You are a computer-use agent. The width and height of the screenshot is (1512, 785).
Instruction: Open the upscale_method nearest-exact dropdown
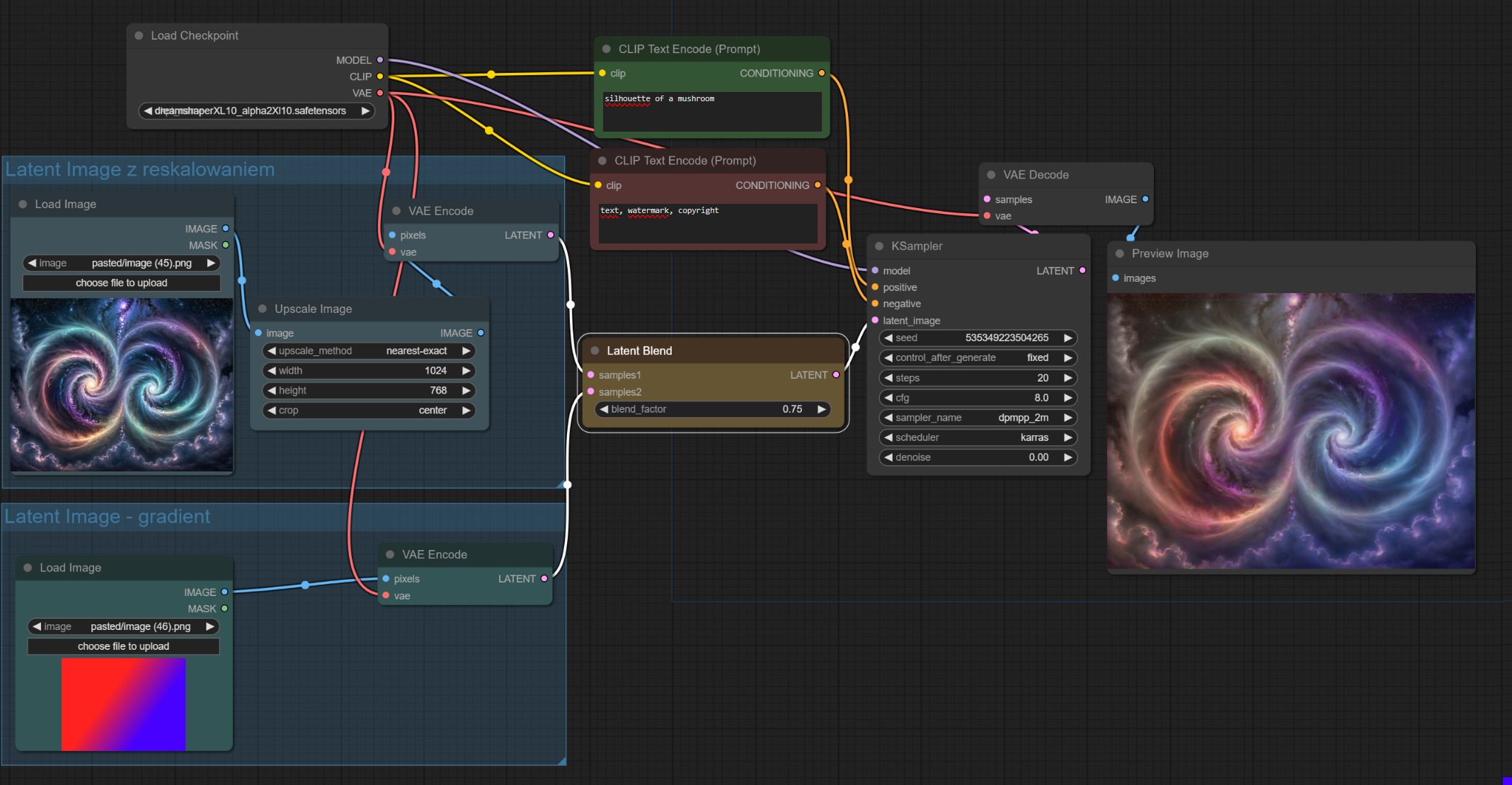368,351
